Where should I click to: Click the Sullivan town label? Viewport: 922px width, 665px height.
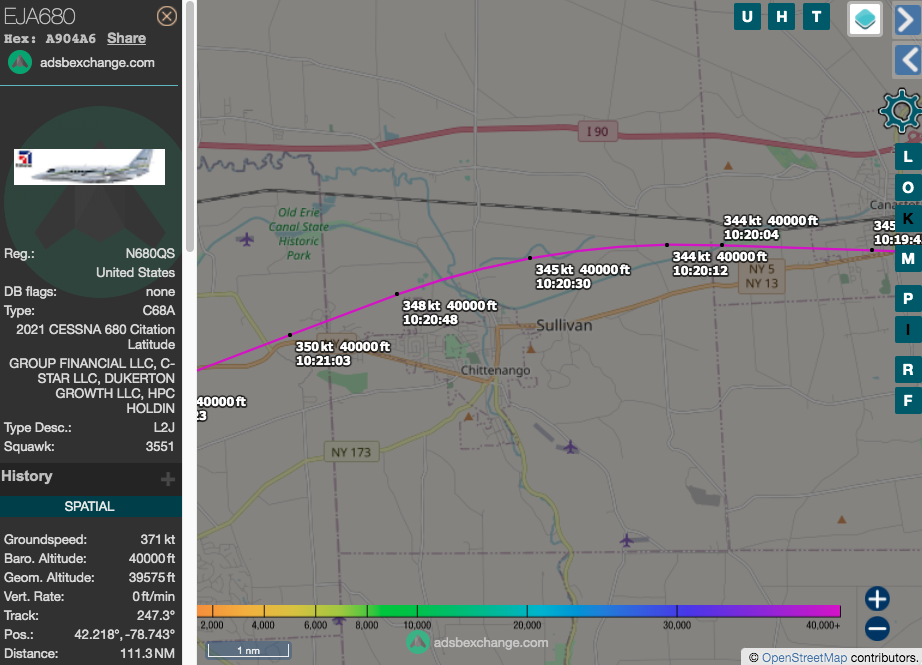pos(564,326)
